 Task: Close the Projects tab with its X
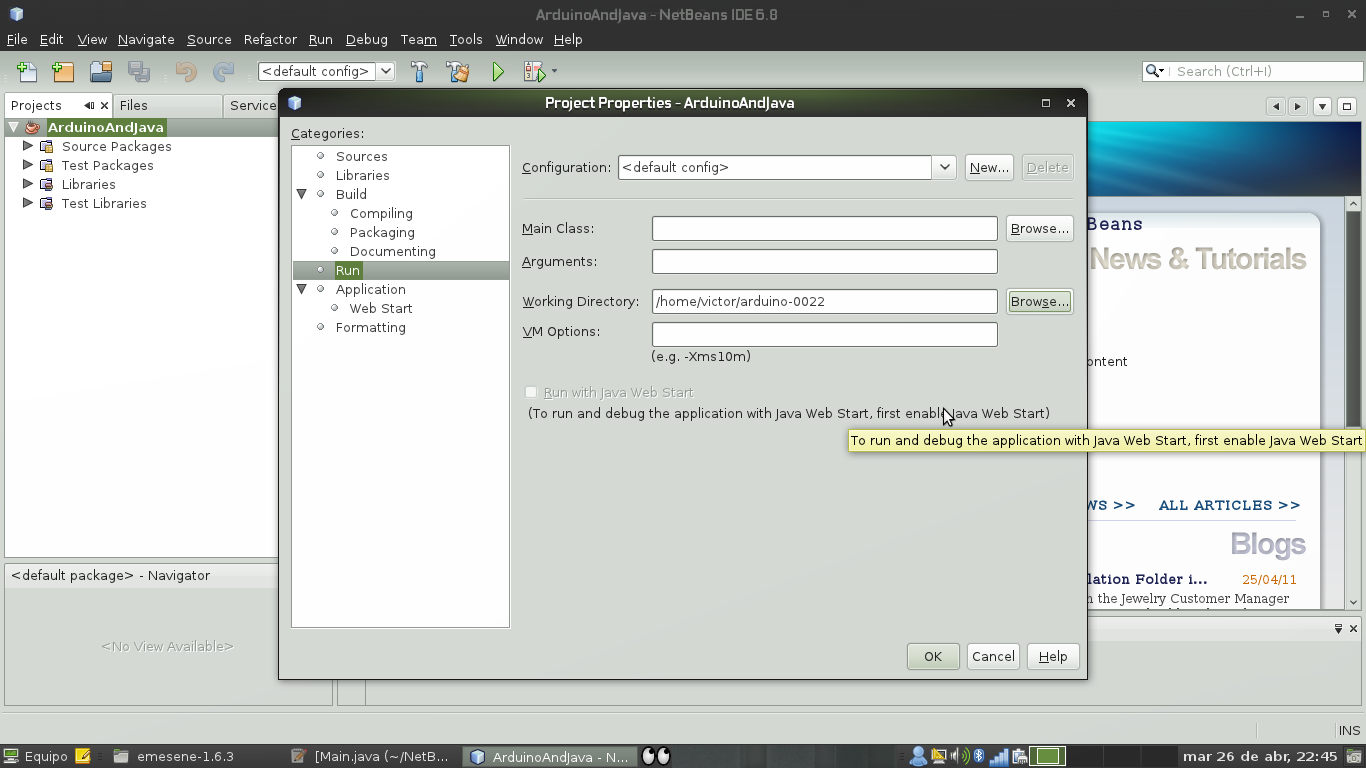[x=104, y=105]
